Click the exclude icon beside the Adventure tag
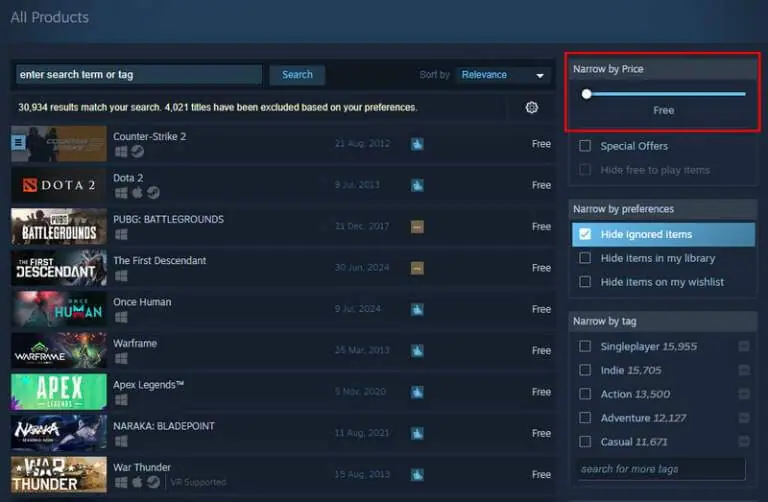 point(744,418)
